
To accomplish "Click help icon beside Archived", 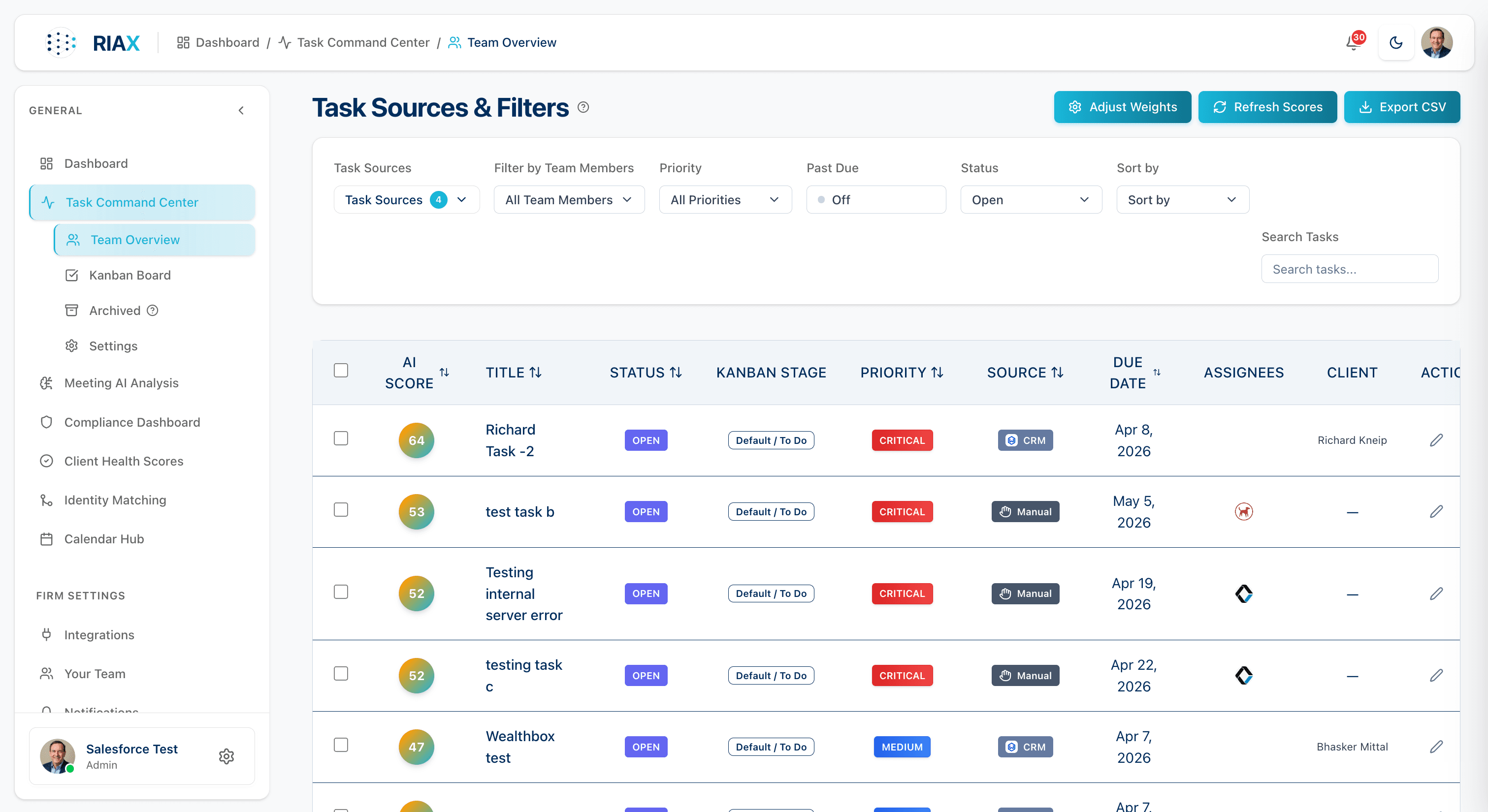I will coord(153,311).
